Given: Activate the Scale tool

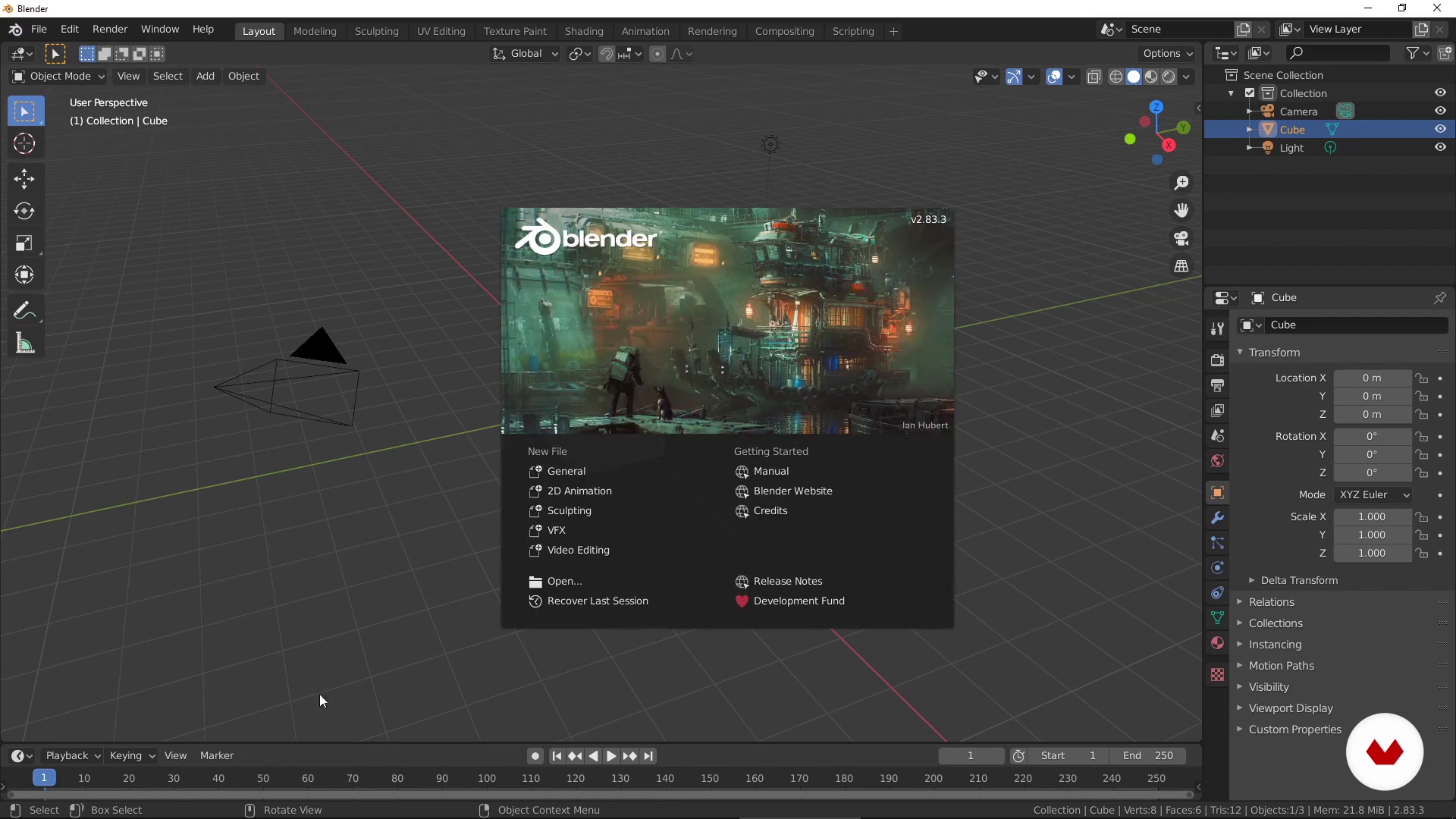Looking at the screenshot, I should pyautogui.click(x=24, y=243).
